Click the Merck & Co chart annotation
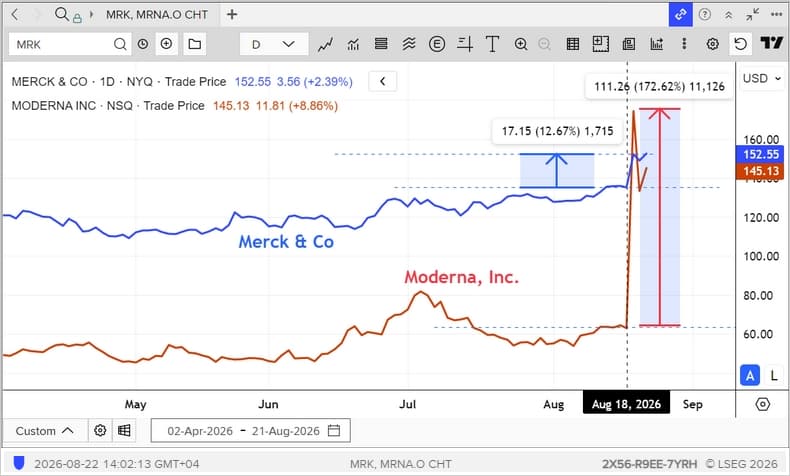The image size is (790, 476). [x=286, y=242]
